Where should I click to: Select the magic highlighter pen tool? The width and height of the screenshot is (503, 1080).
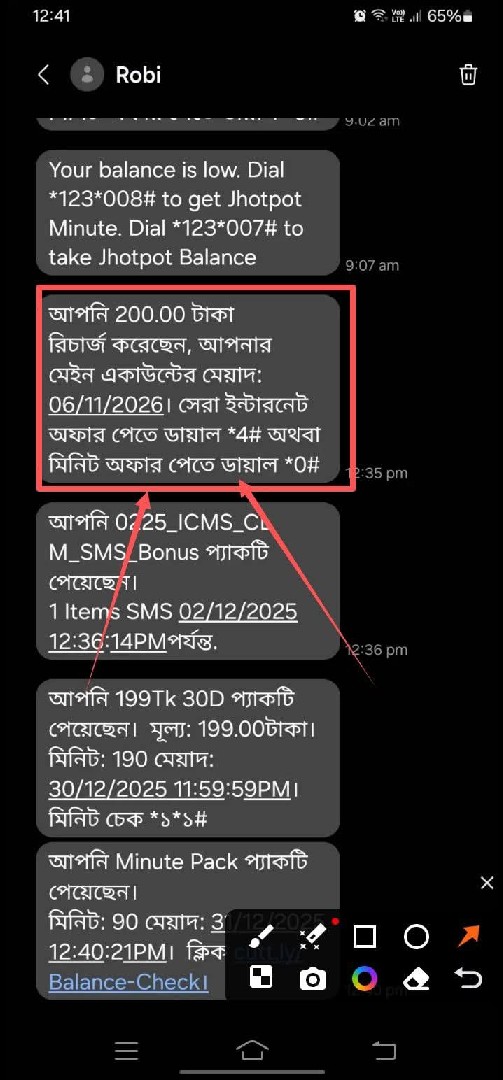click(x=313, y=936)
